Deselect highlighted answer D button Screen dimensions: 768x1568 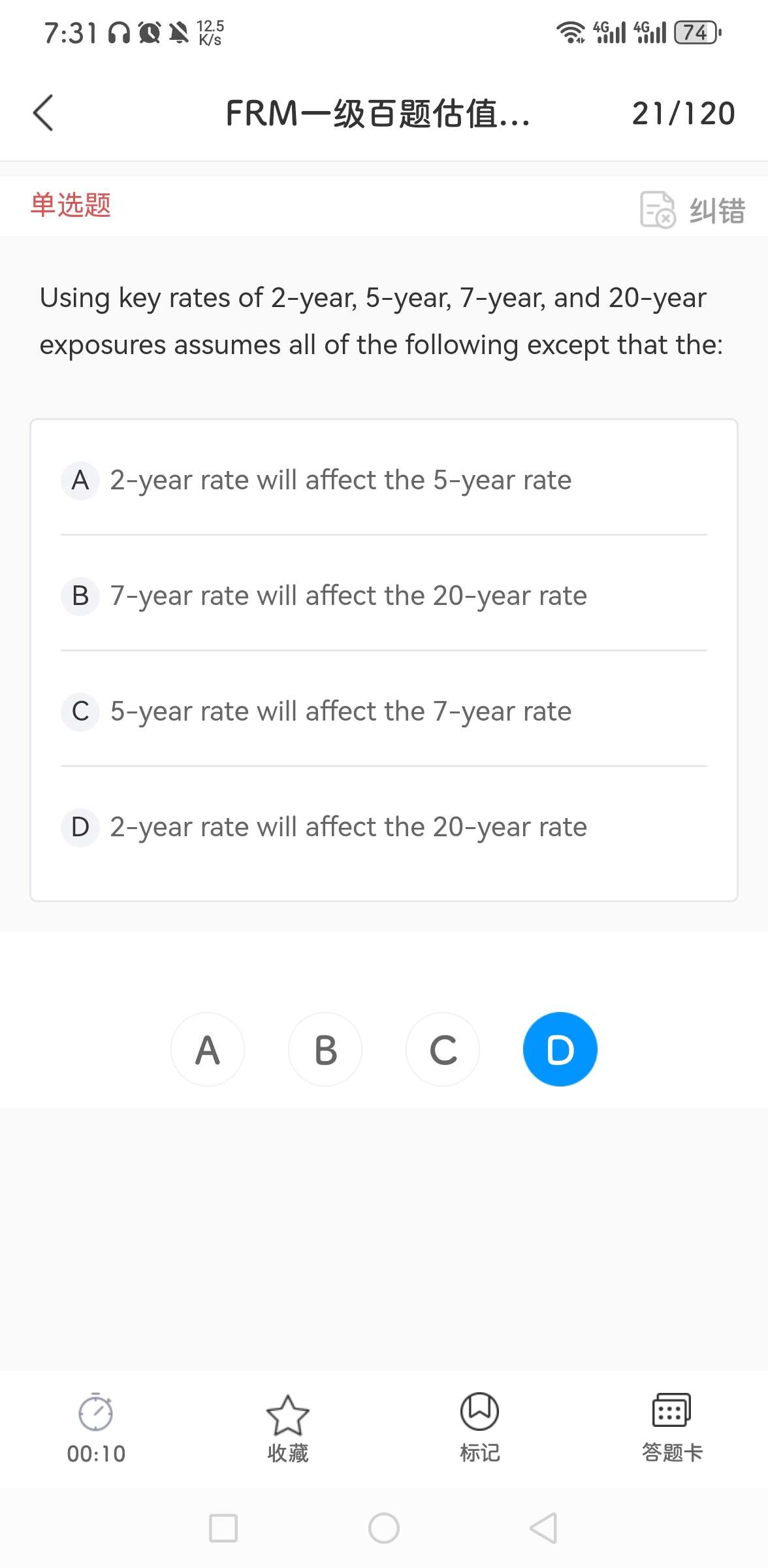coord(560,1049)
